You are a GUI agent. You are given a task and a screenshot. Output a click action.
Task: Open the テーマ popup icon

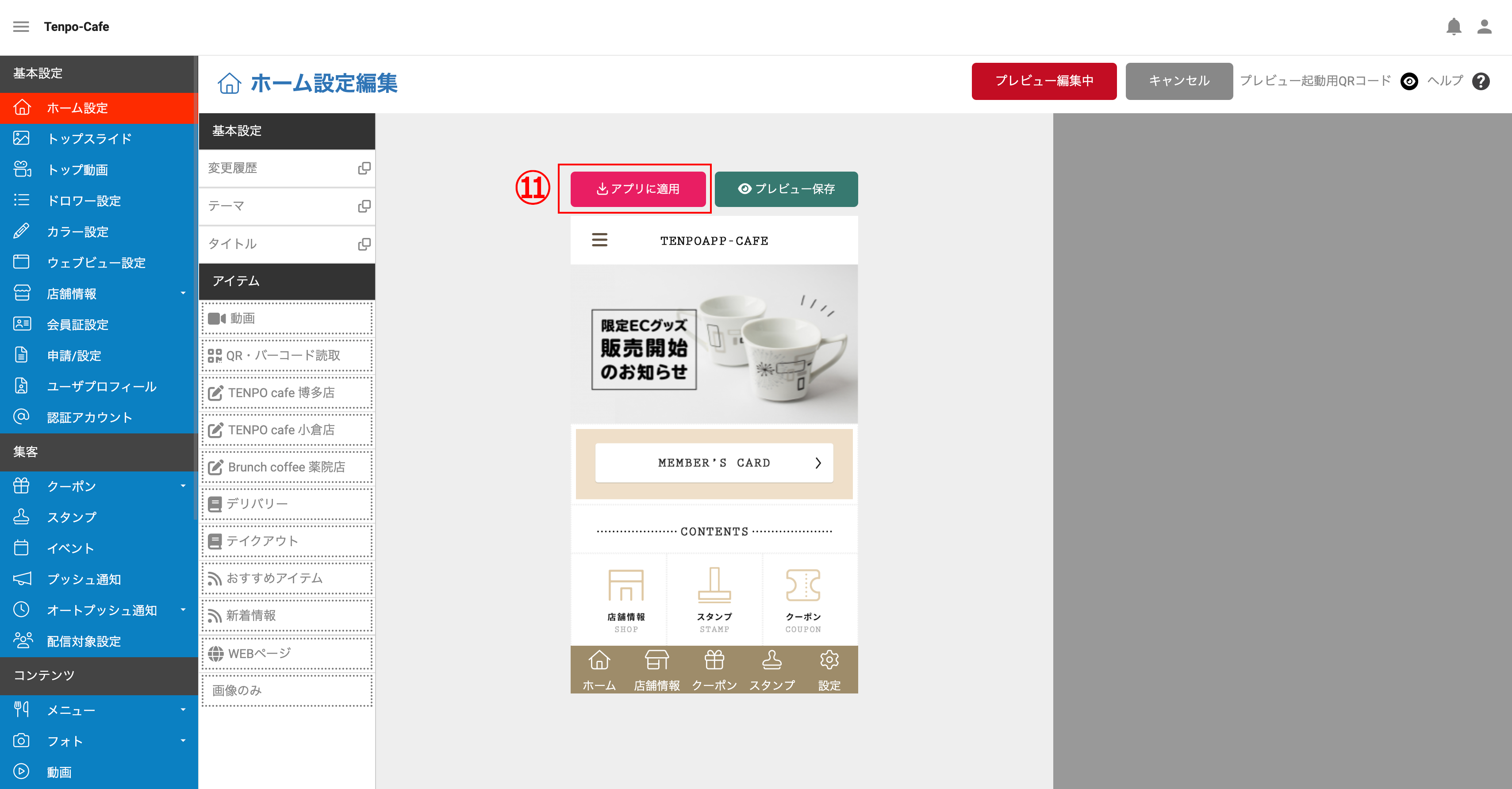tap(364, 207)
